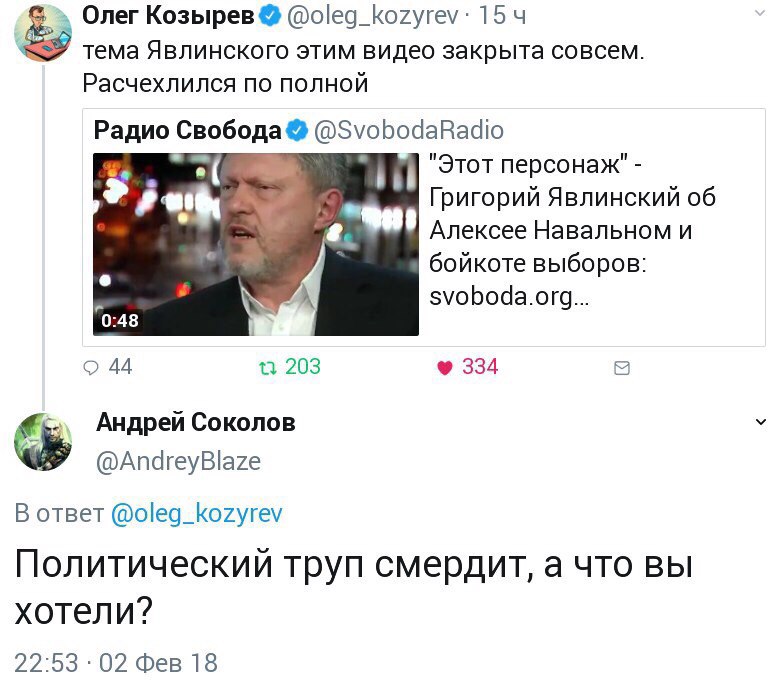Open the @oleg_kozyrev reply mention link
Image resolution: width=777 pixels, height=687 pixels.
pyautogui.click(x=197, y=514)
